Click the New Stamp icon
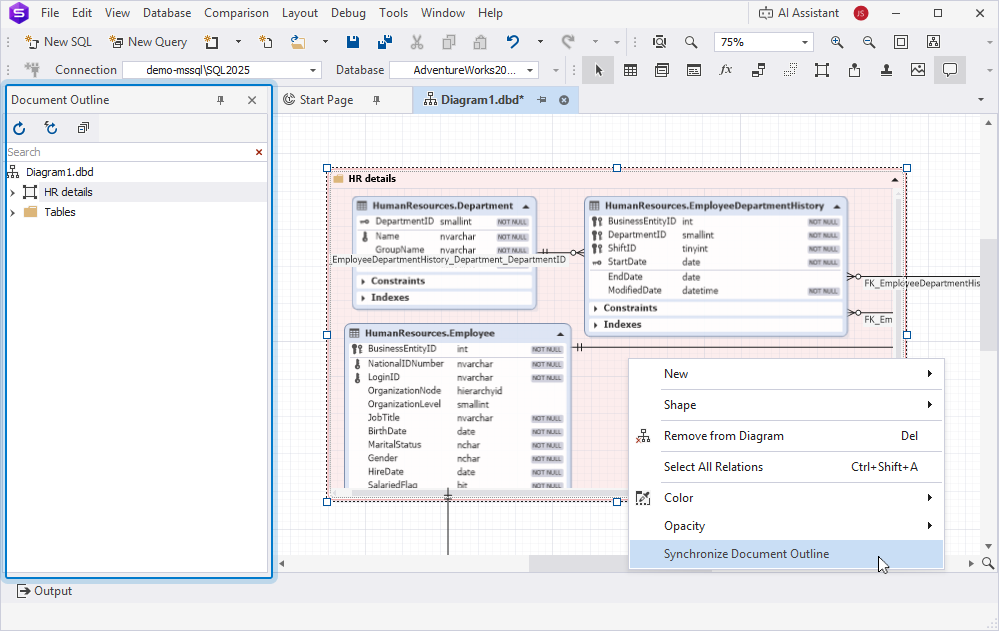Image resolution: width=999 pixels, height=631 pixels. (x=886, y=70)
